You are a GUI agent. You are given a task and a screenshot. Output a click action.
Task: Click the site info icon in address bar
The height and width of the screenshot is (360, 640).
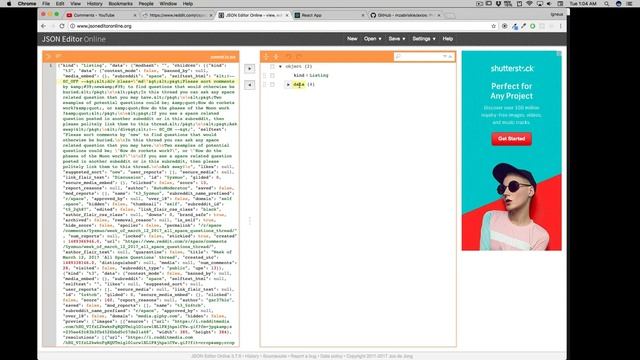coord(72,26)
